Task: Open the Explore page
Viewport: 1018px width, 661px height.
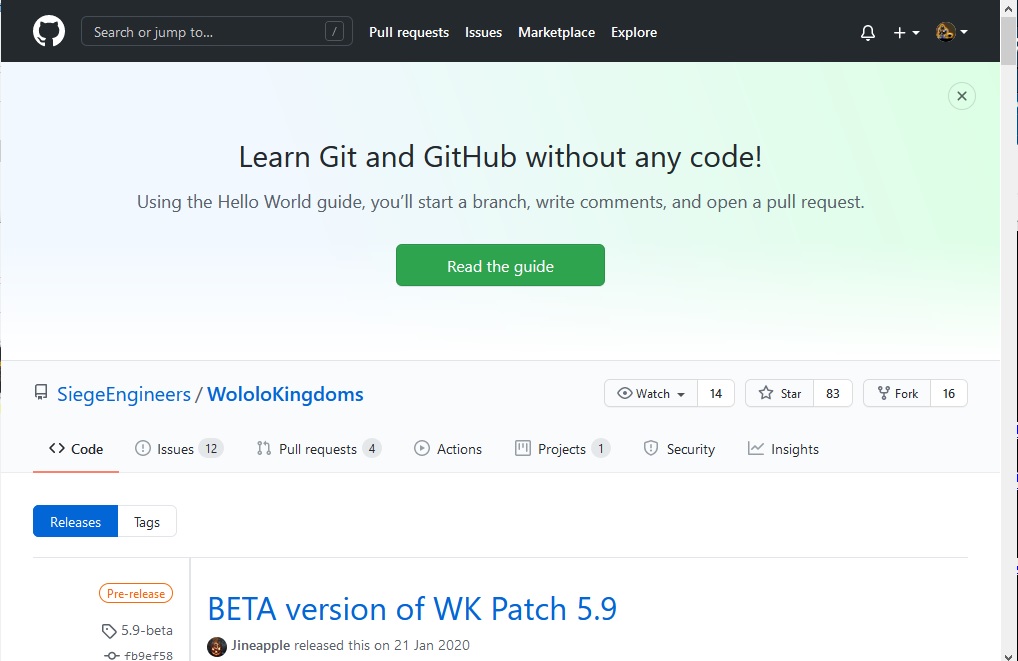Action: tap(634, 32)
